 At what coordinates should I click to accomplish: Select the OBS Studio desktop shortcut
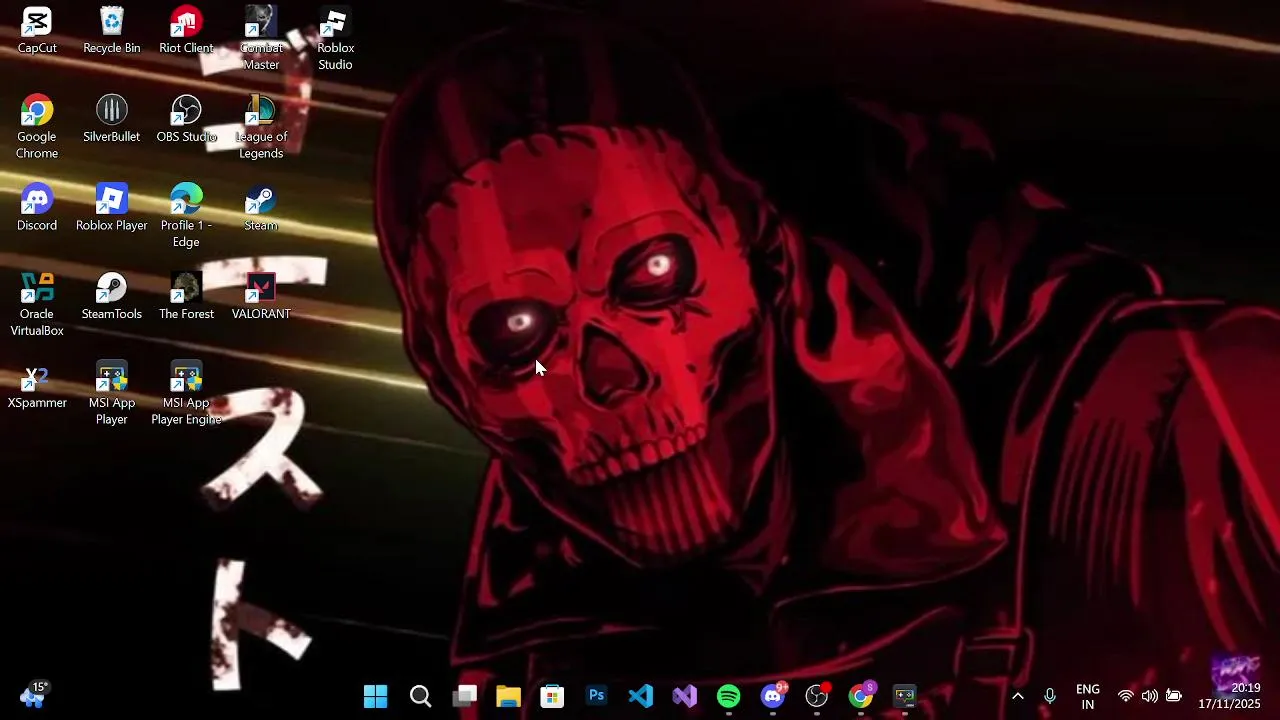[x=186, y=119]
